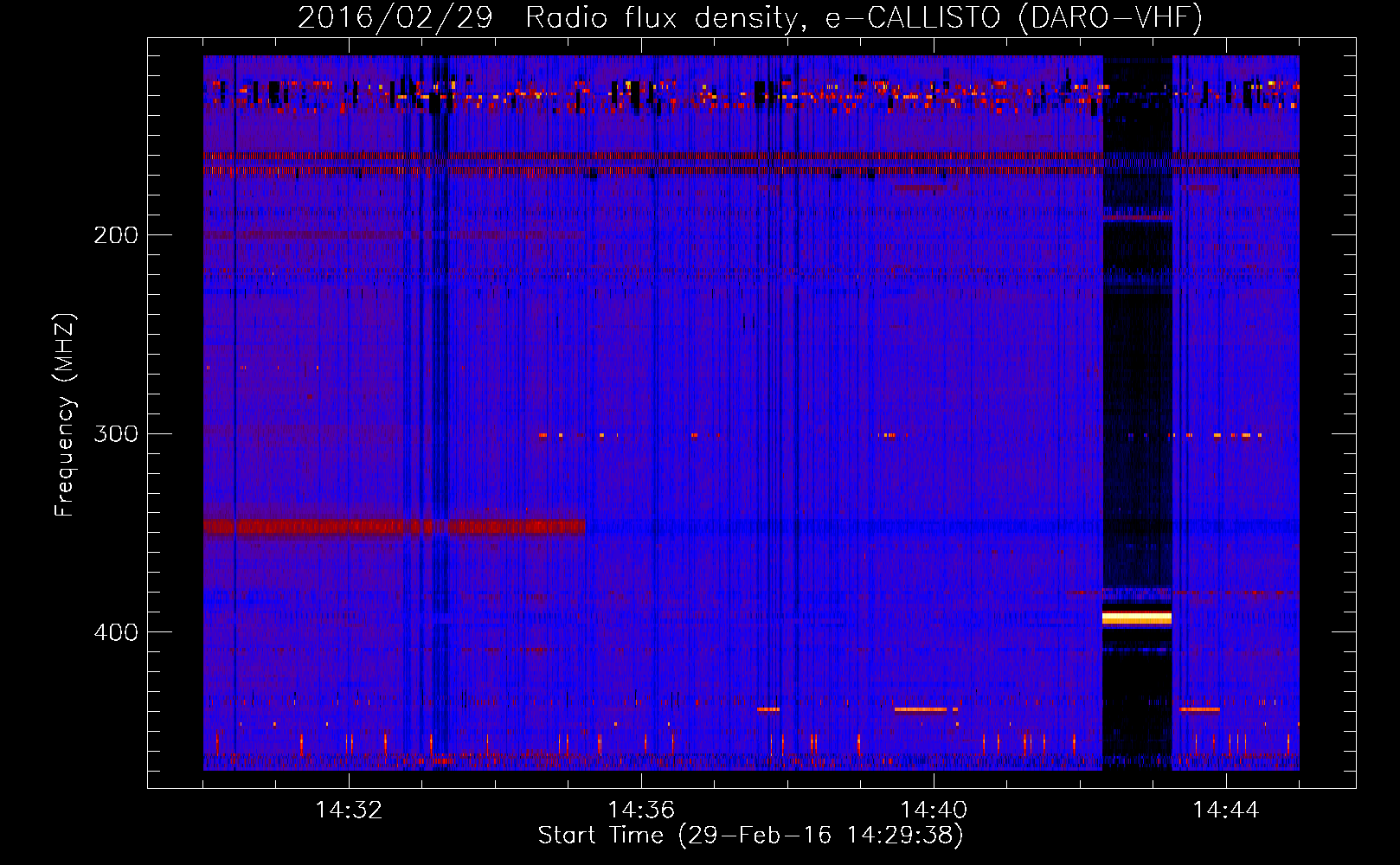Click the 14:36 time tick label
The image size is (1400, 865).
click(x=641, y=811)
